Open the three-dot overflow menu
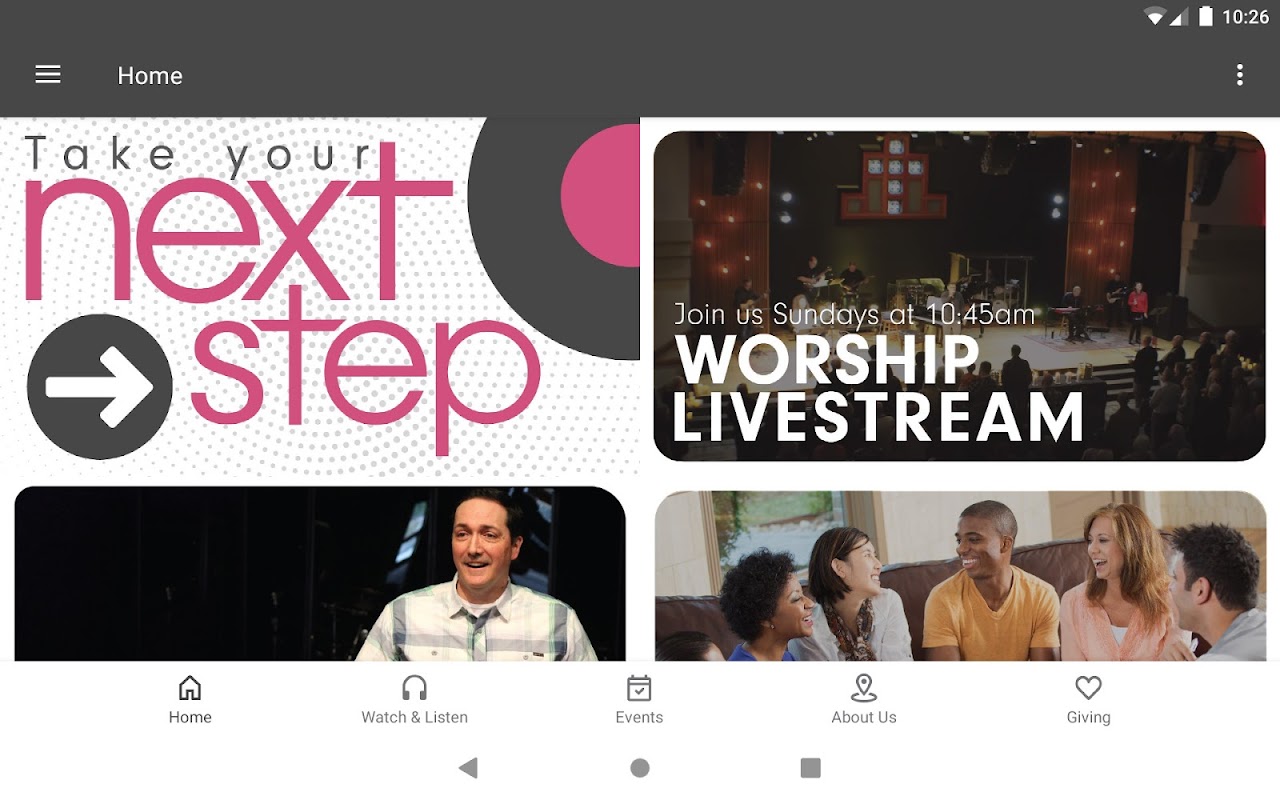The height and width of the screenshot is (800, 1280). tap(1239, 75)
